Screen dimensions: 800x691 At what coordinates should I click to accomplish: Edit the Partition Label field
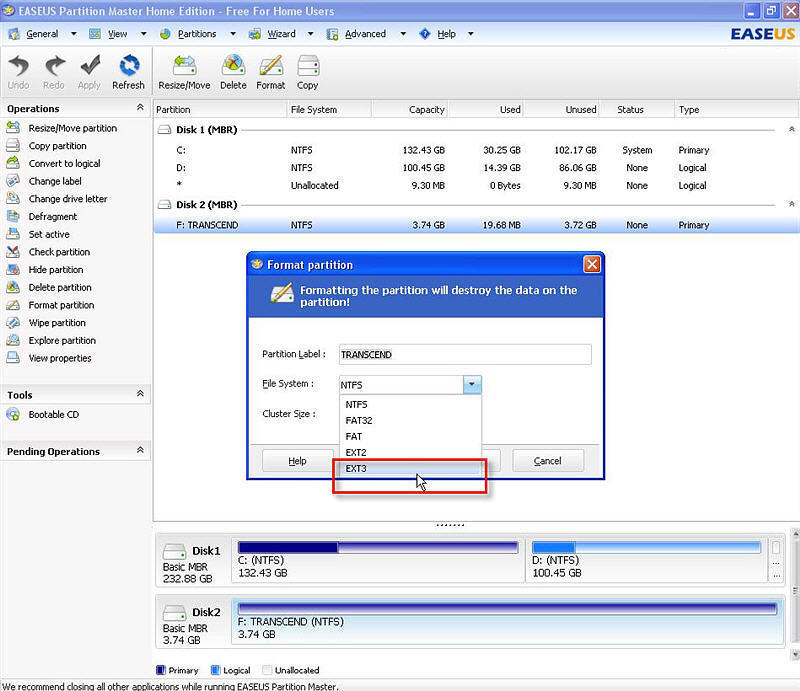(465, 355)
